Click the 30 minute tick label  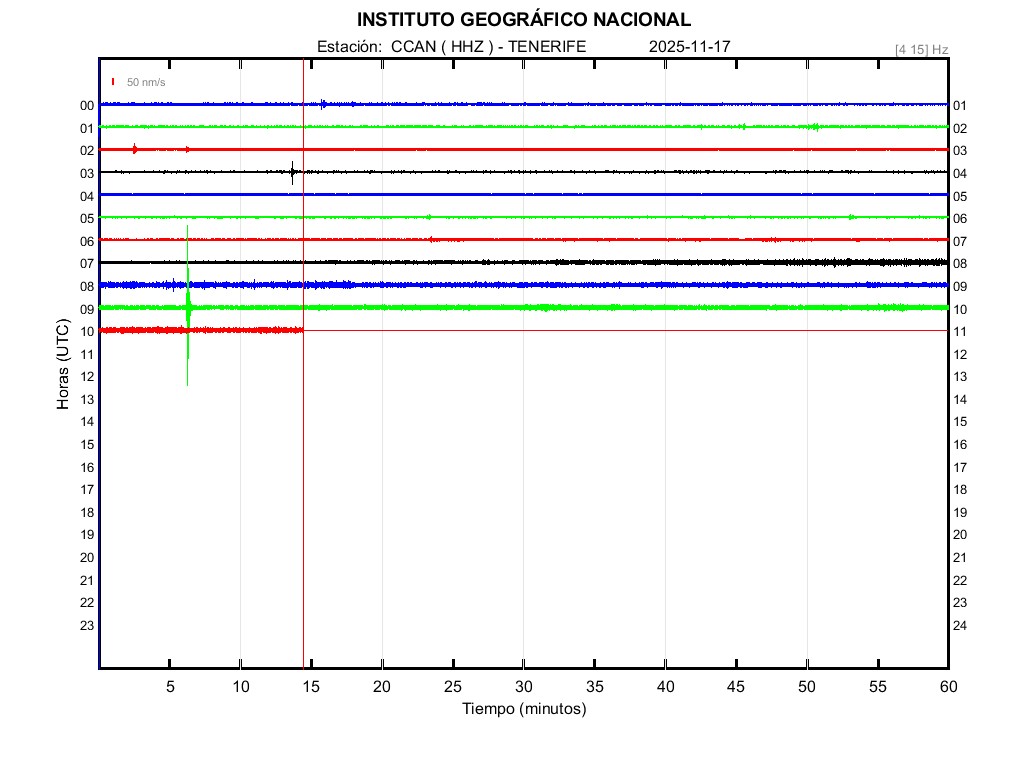pyautogui.click(x=524, y=686)
